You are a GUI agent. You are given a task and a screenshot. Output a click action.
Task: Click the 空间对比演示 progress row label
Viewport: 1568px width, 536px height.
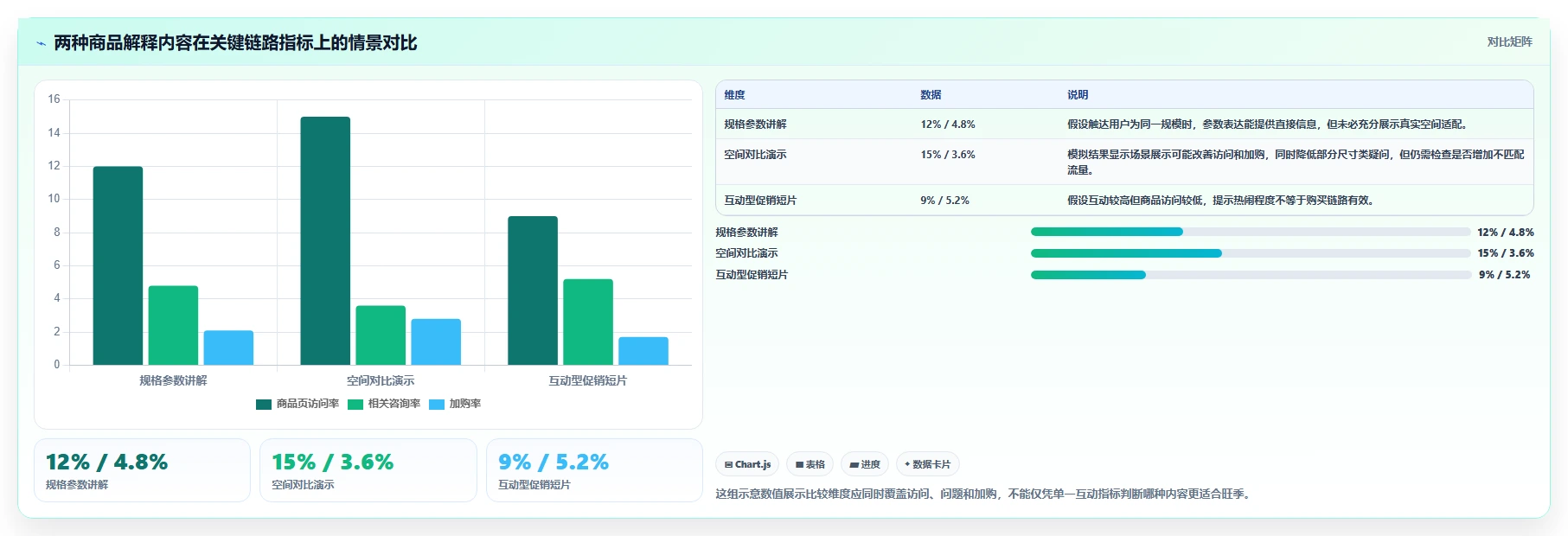click(x=746, y=253)
